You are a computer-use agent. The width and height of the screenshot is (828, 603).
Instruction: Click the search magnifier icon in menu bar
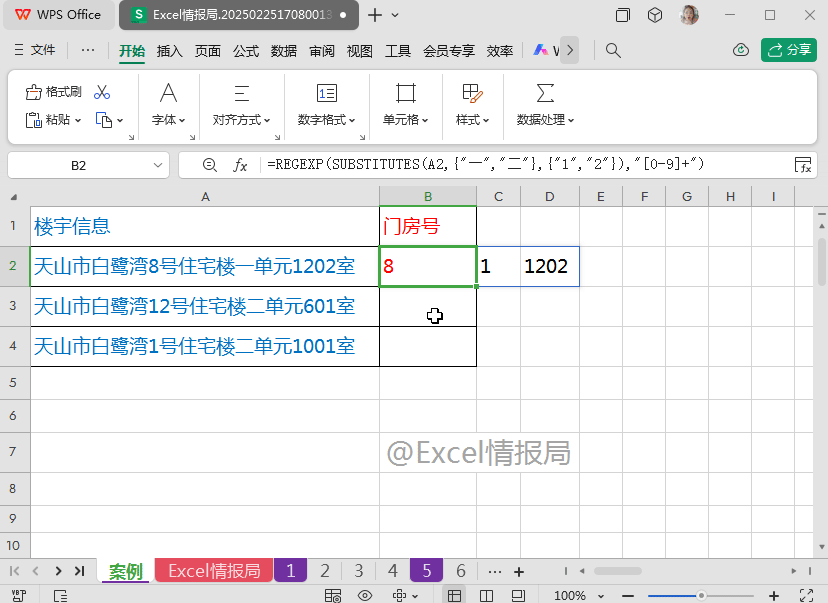pos(613,50)
